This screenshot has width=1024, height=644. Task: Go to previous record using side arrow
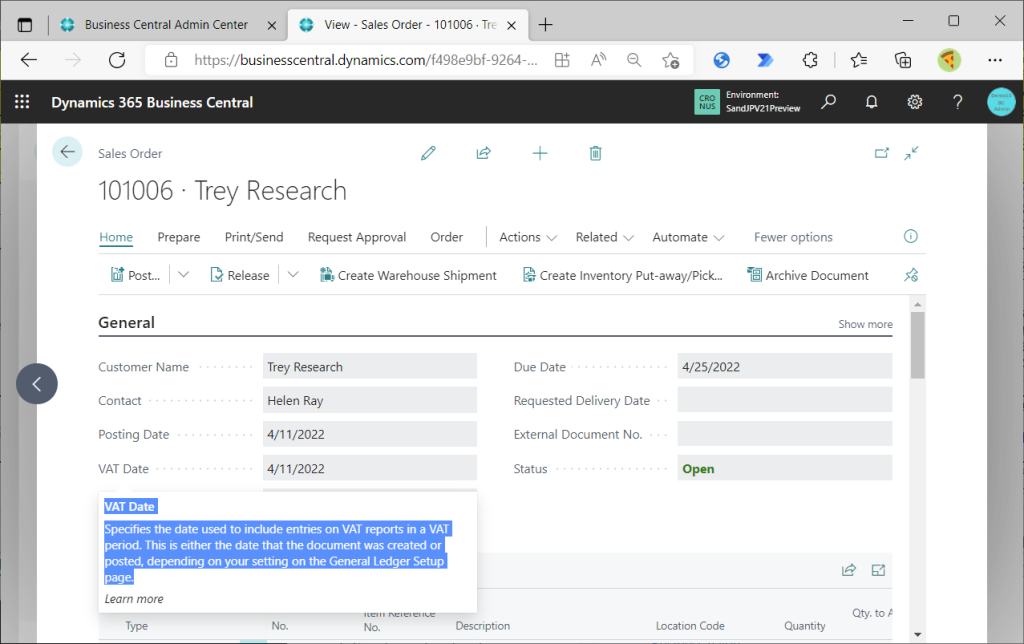tap(37, 383)
